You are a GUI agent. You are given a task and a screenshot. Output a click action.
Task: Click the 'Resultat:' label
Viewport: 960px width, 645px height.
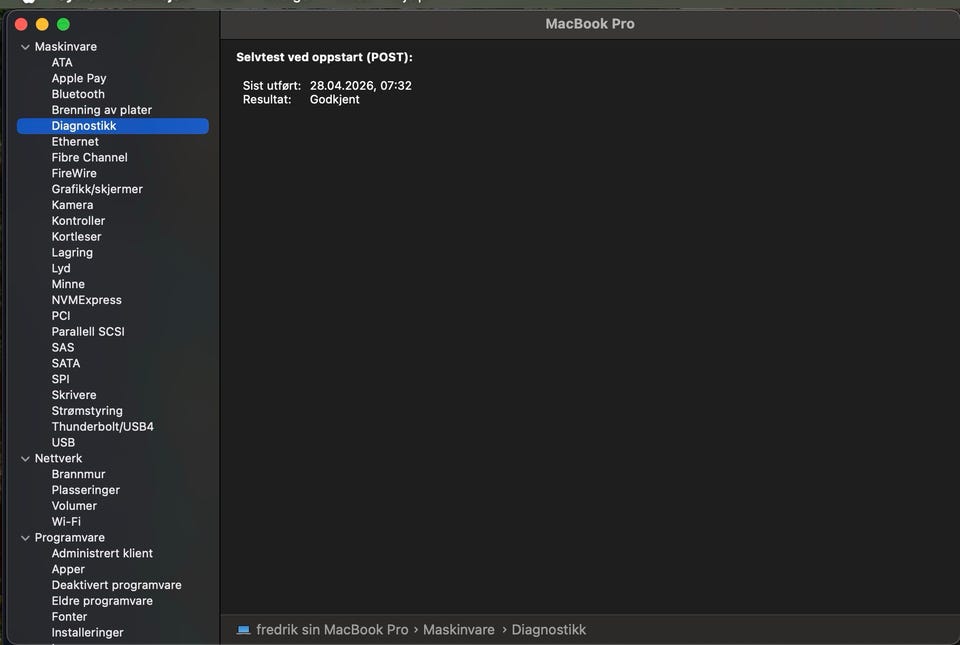[267, 100]
